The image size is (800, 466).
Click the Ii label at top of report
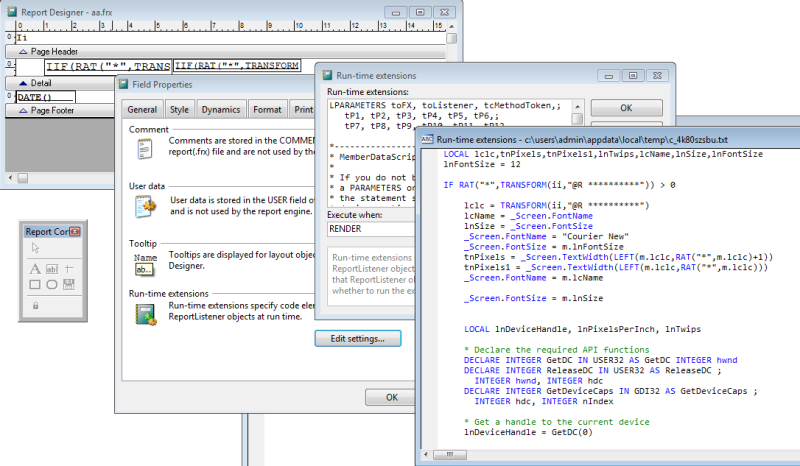click(x=22, y=38)
